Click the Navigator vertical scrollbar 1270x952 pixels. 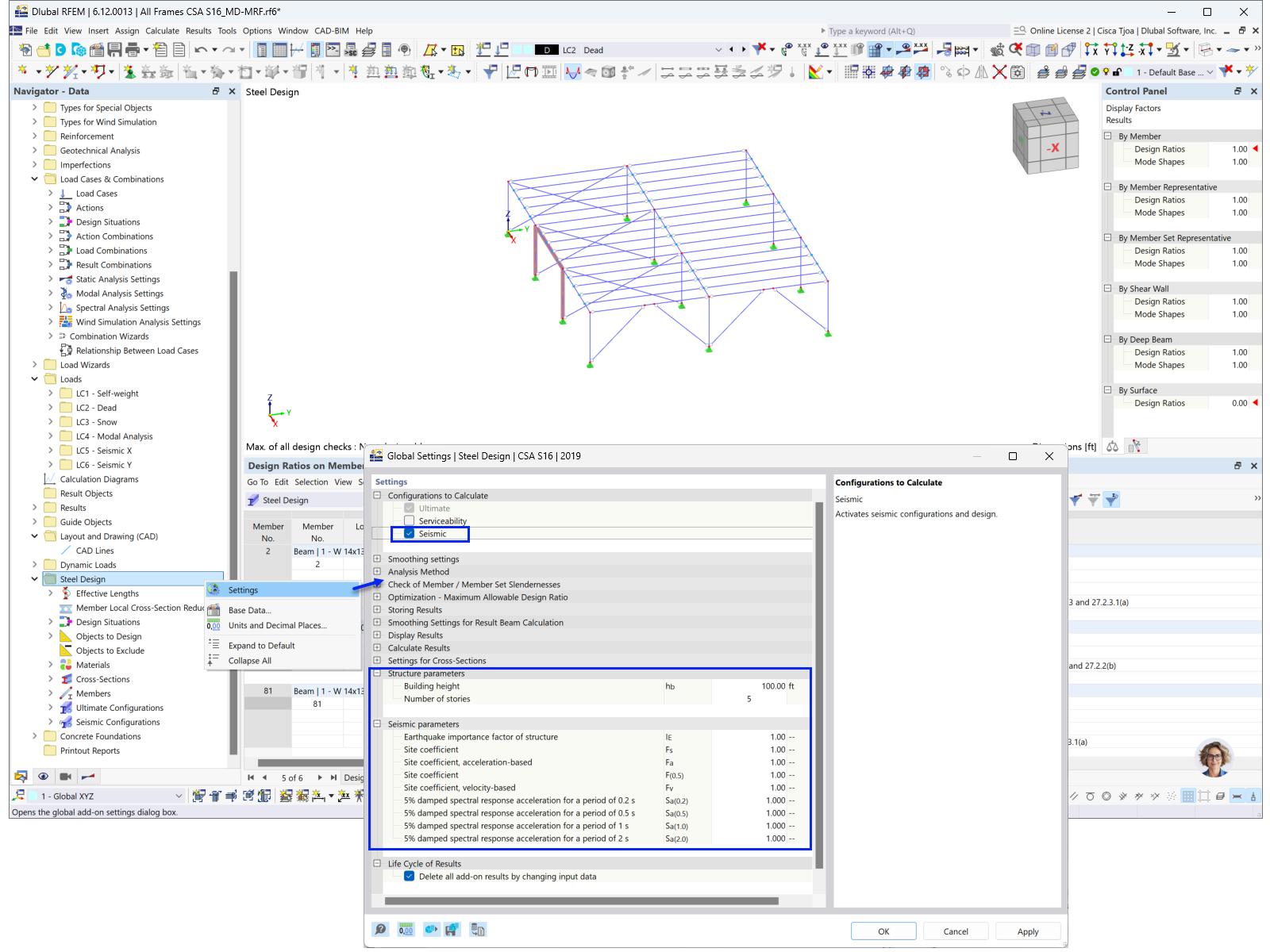click(233, 512)
